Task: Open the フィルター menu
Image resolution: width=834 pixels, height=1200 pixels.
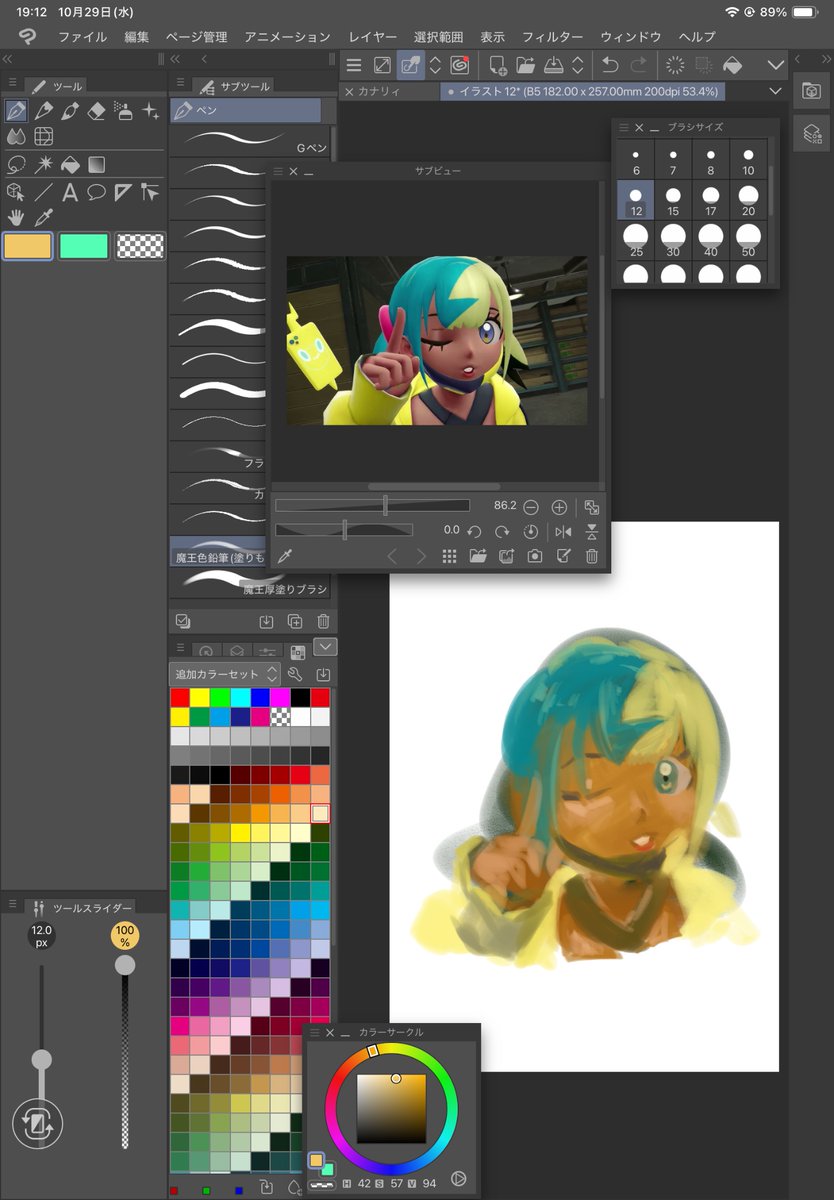Action: (x=553, y=37)
